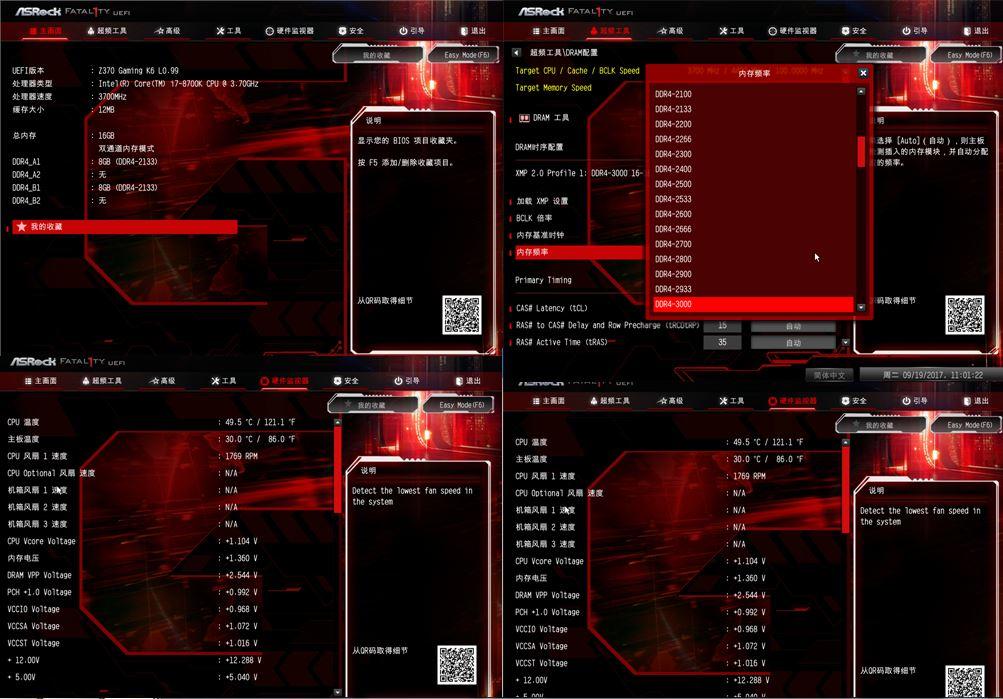Choose DDR4-2133 from the 内存频率 list
This screenshot has width=1003, height=699.
coord(753,109)
